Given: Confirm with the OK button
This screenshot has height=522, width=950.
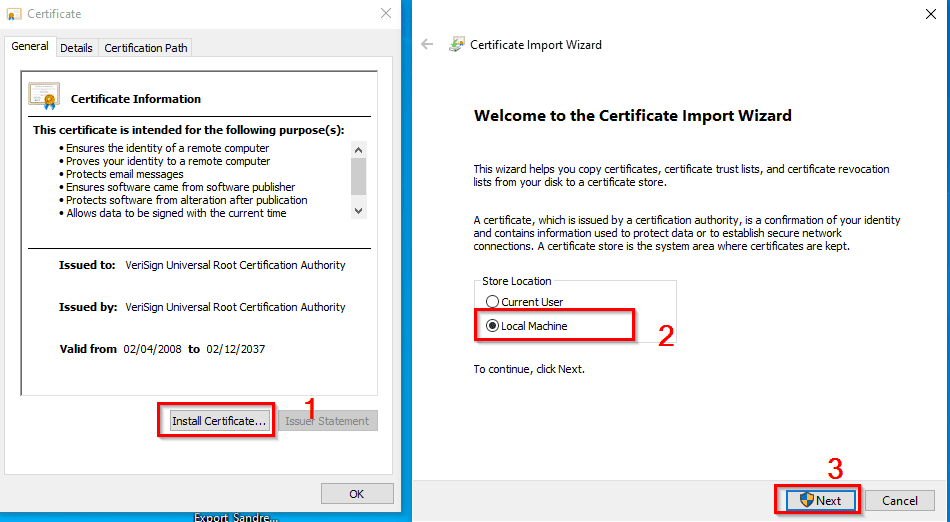Looking at the screenshot, I should [357, 494].
